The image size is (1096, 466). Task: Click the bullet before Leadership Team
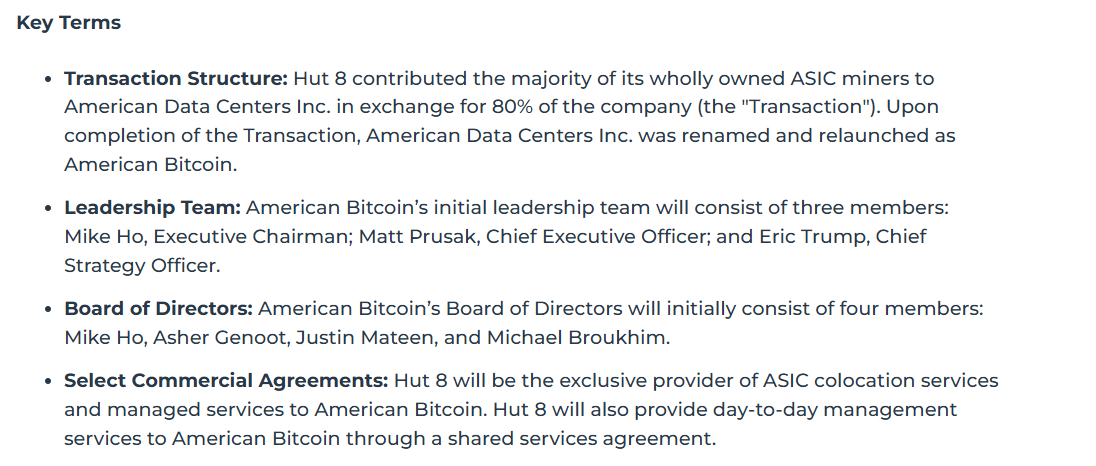[x=48, y=208]
